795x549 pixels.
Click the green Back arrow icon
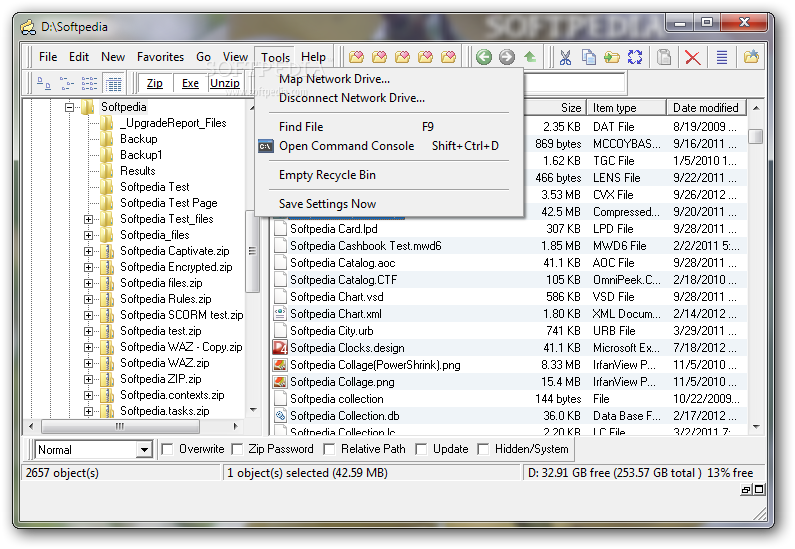pos(484,57)
